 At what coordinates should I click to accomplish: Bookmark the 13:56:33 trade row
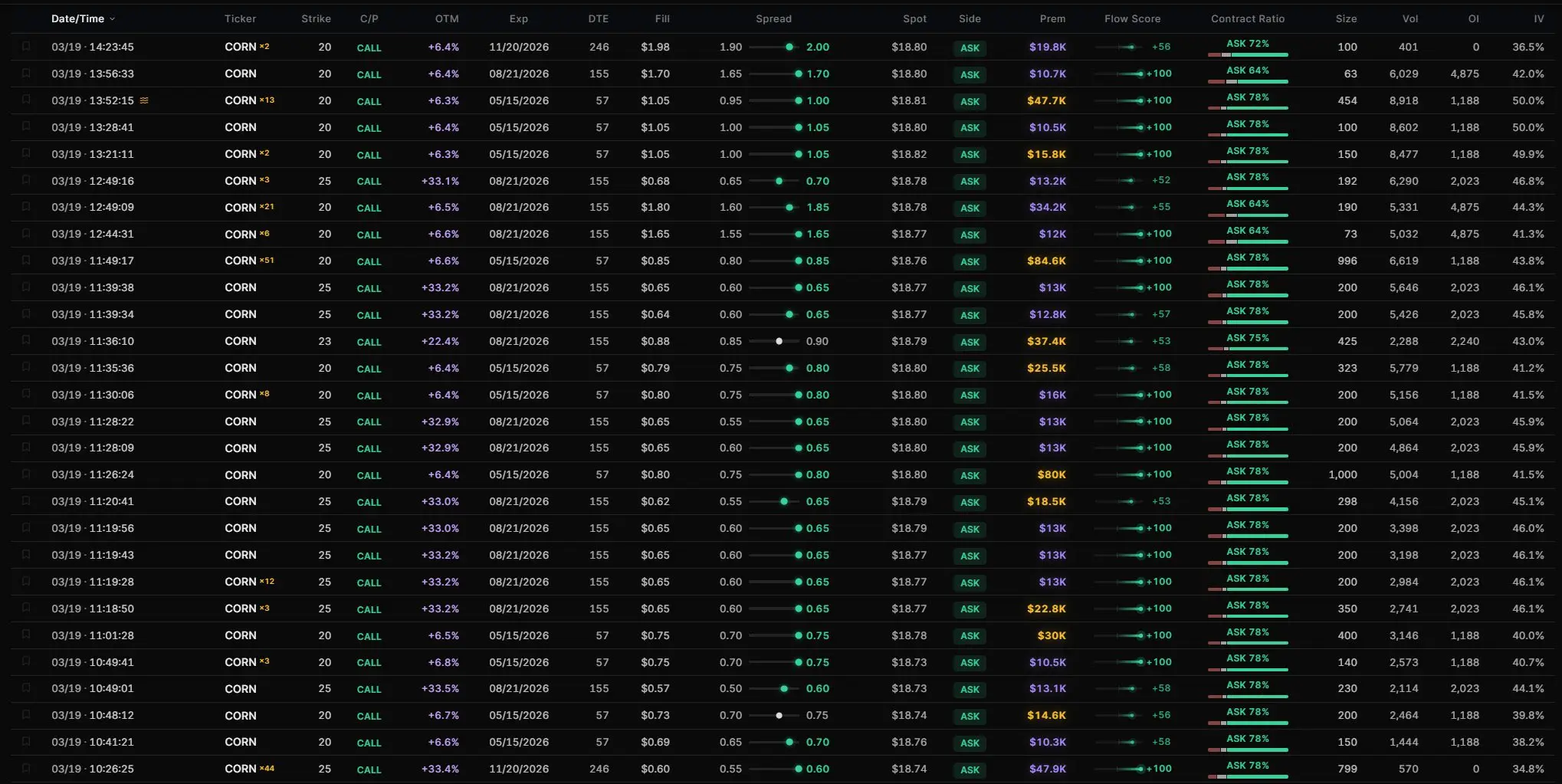(26, 73)
